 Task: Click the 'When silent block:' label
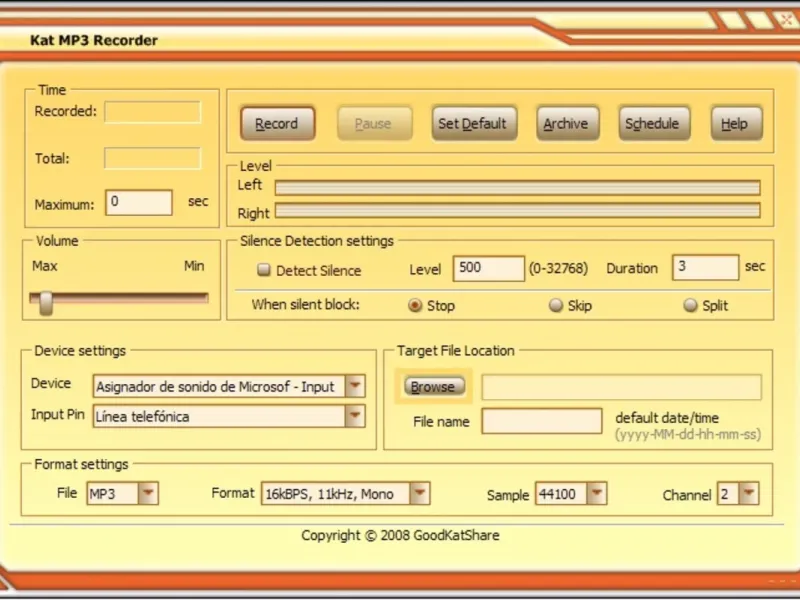click(306, 305)
